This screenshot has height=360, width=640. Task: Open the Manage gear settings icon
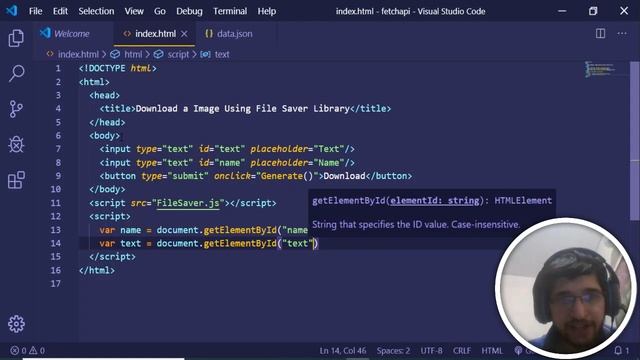16,324
